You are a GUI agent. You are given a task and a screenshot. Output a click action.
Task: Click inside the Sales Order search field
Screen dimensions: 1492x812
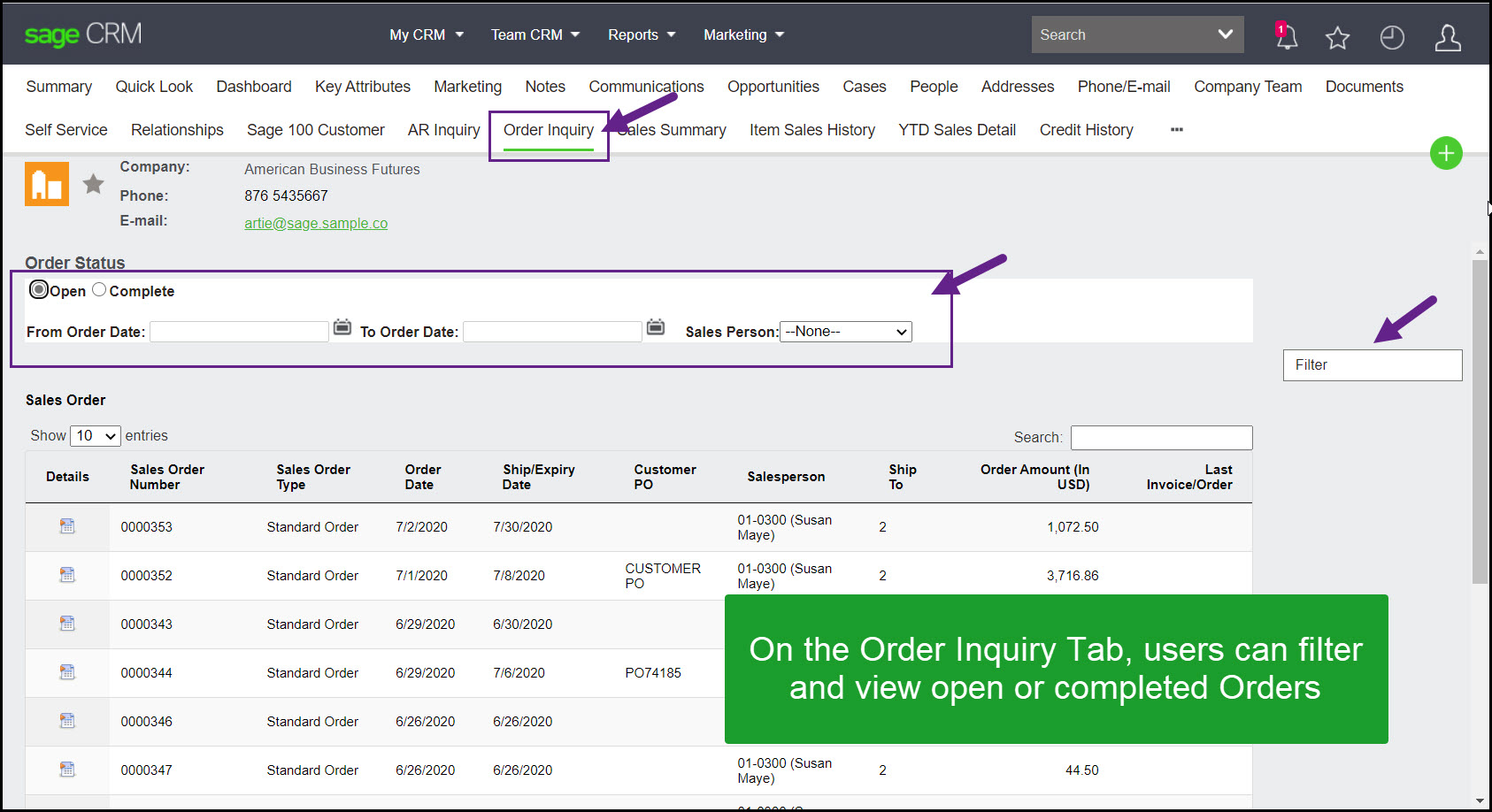coord(1161,437)
